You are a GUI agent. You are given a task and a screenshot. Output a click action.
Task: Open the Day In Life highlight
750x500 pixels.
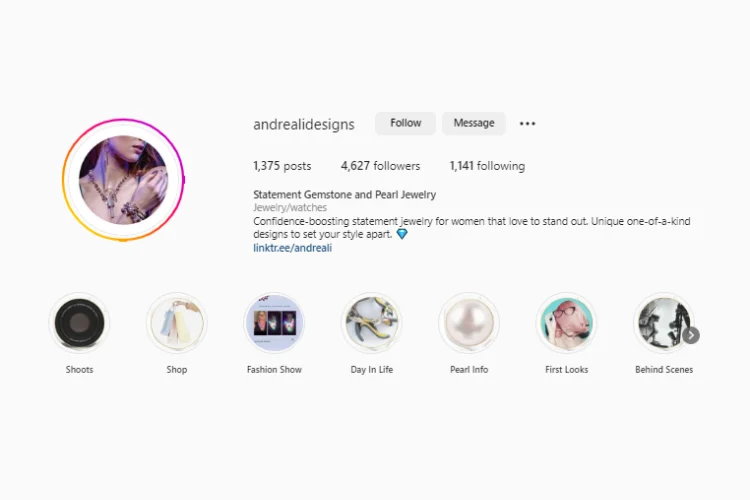click(372, 323)
